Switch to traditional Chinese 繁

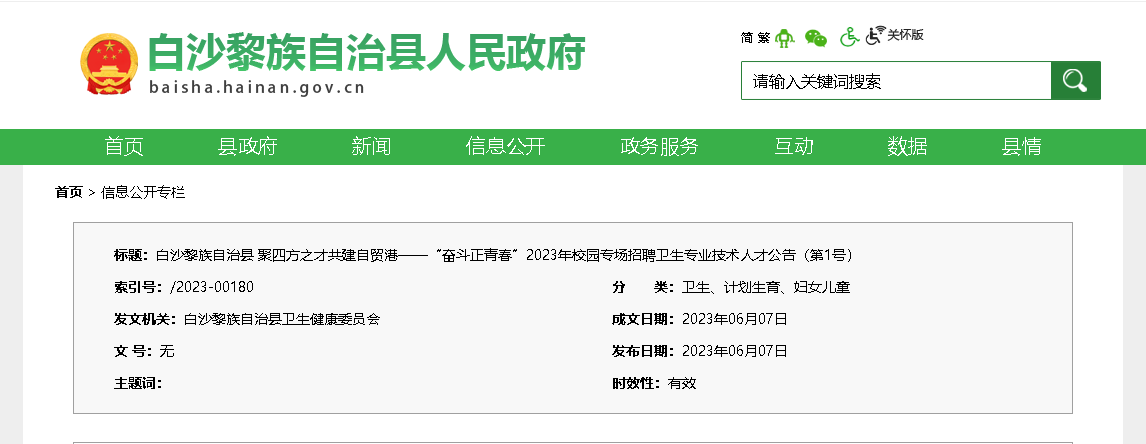[764, 38]
